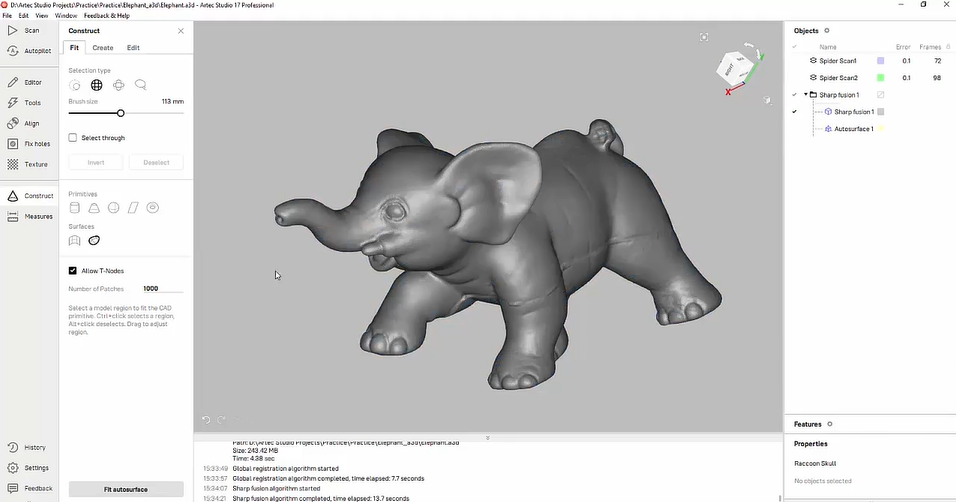Open the Autopilot mode
956x502 pixels.
29,51
